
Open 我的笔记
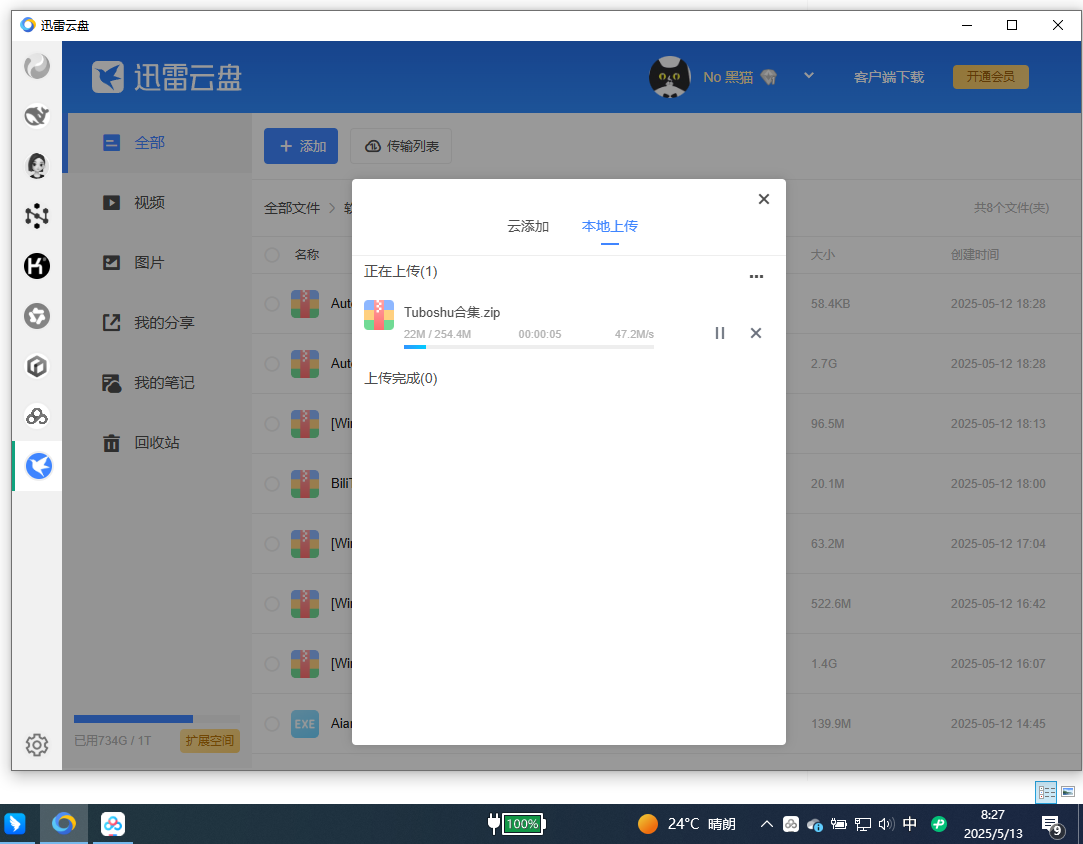point(160,383)
